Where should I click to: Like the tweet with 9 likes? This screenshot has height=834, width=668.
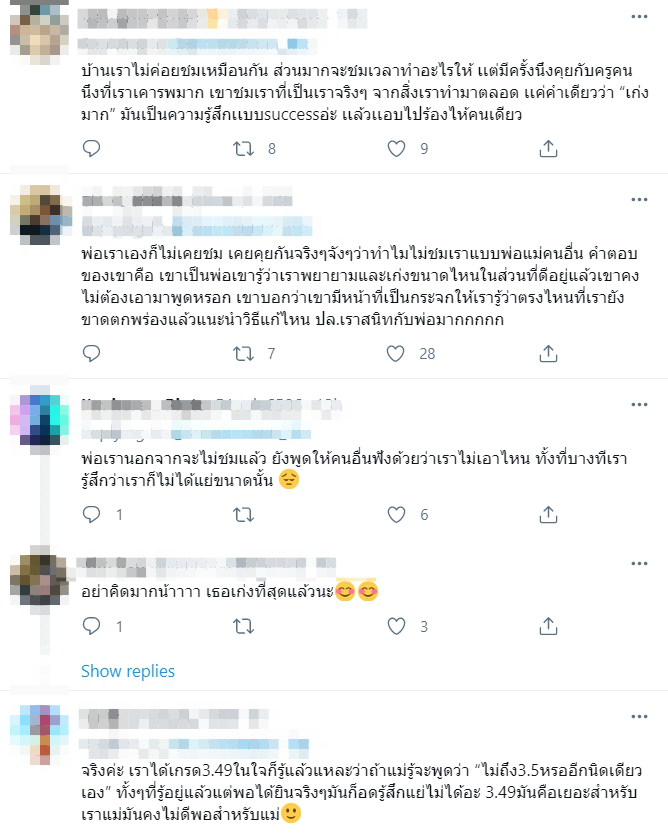[396, 148]
